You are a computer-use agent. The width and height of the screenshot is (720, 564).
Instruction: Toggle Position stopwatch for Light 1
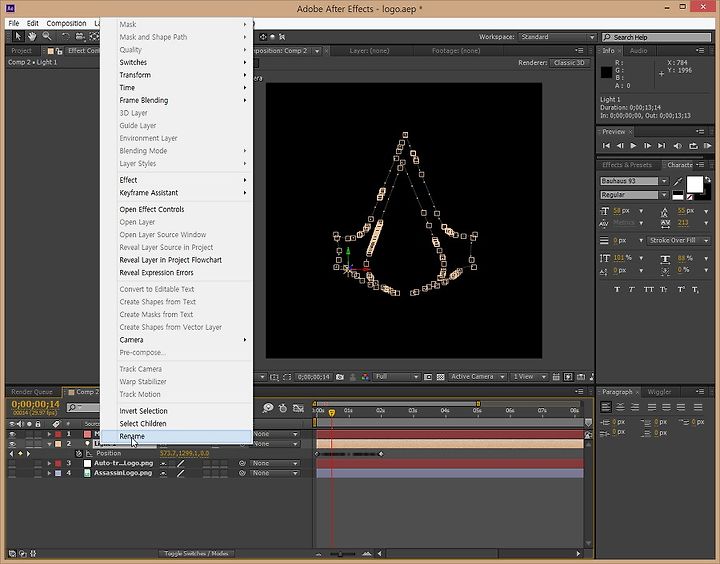click(x=79, y=453)
